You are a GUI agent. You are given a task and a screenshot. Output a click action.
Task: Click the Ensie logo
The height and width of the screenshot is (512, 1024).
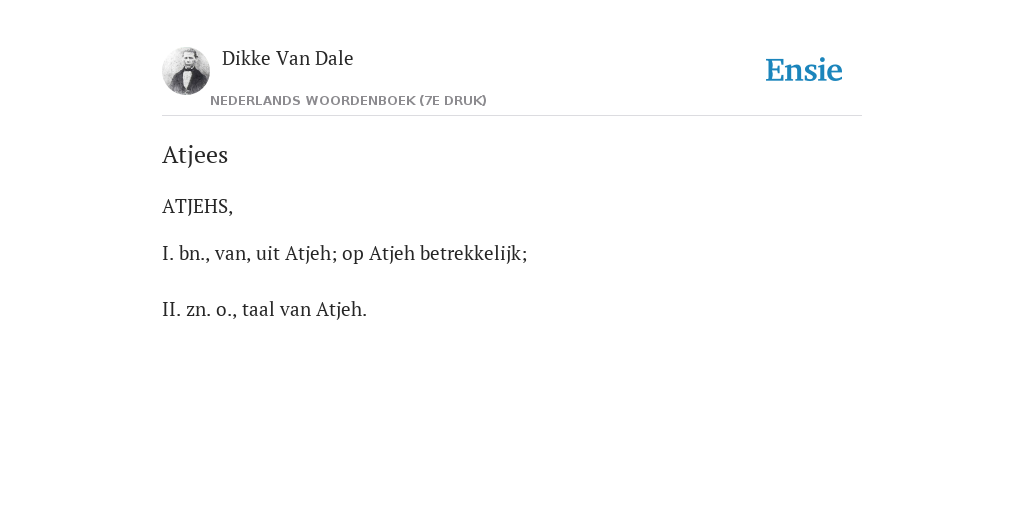click(x=803, y=70)
